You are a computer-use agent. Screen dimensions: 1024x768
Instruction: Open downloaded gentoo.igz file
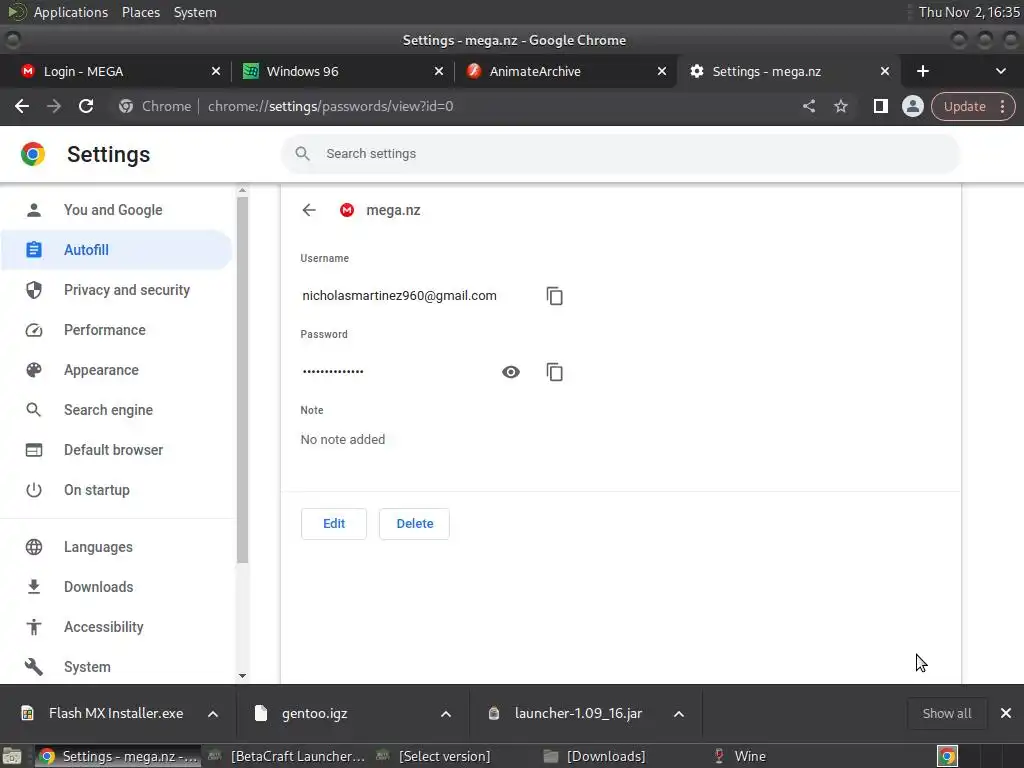(x=302, y=713)
